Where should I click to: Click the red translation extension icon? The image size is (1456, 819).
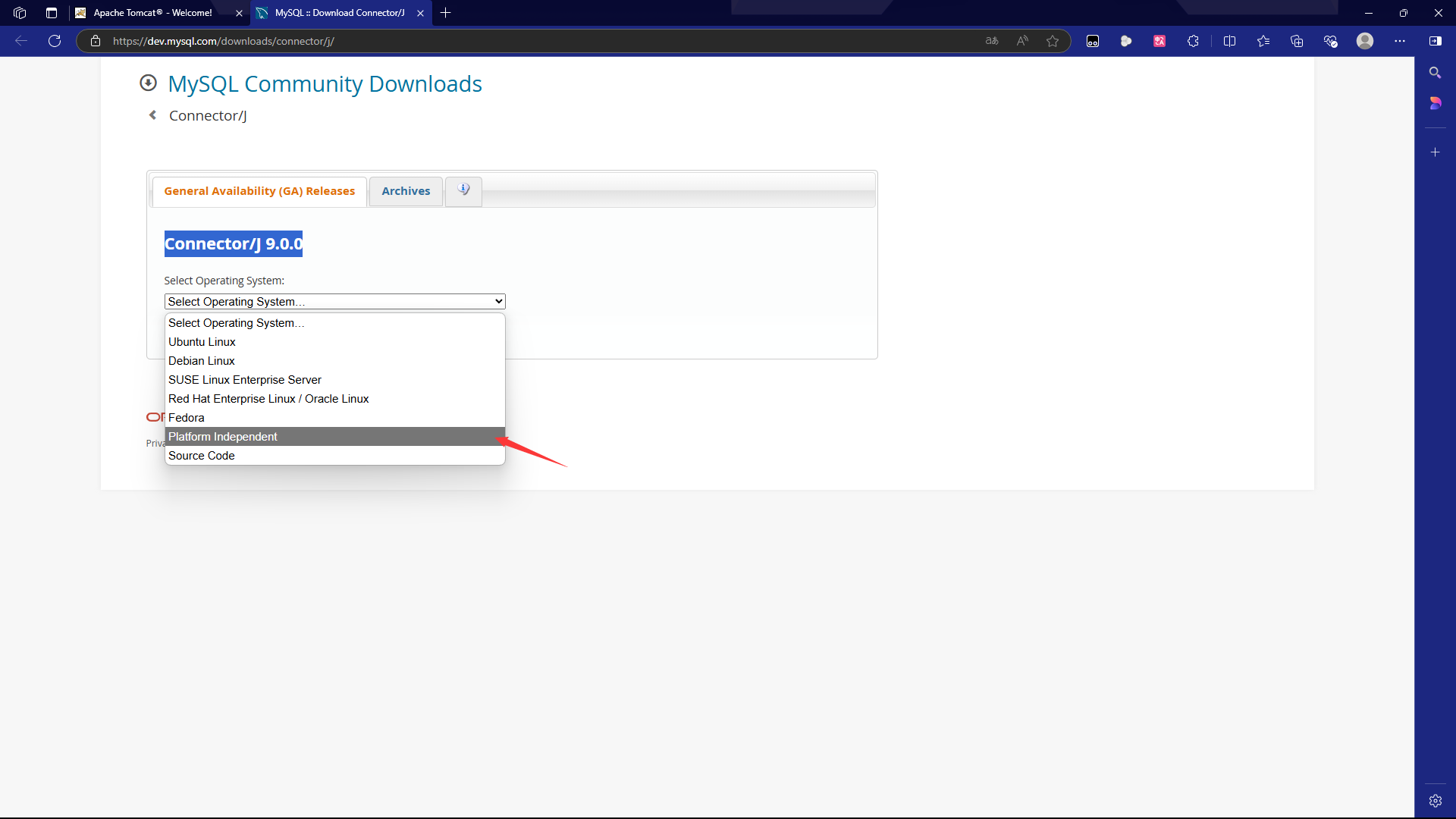click(x=1159, y=41)
